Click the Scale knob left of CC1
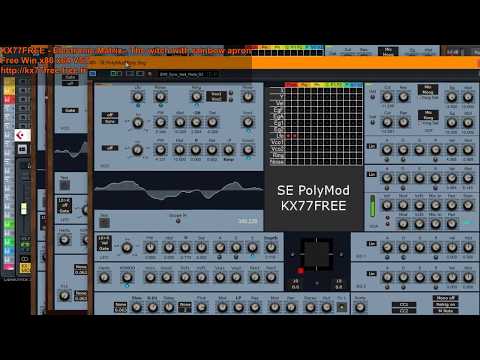The height and width of the screenshot is (360, 480). (x=360, y=307)
